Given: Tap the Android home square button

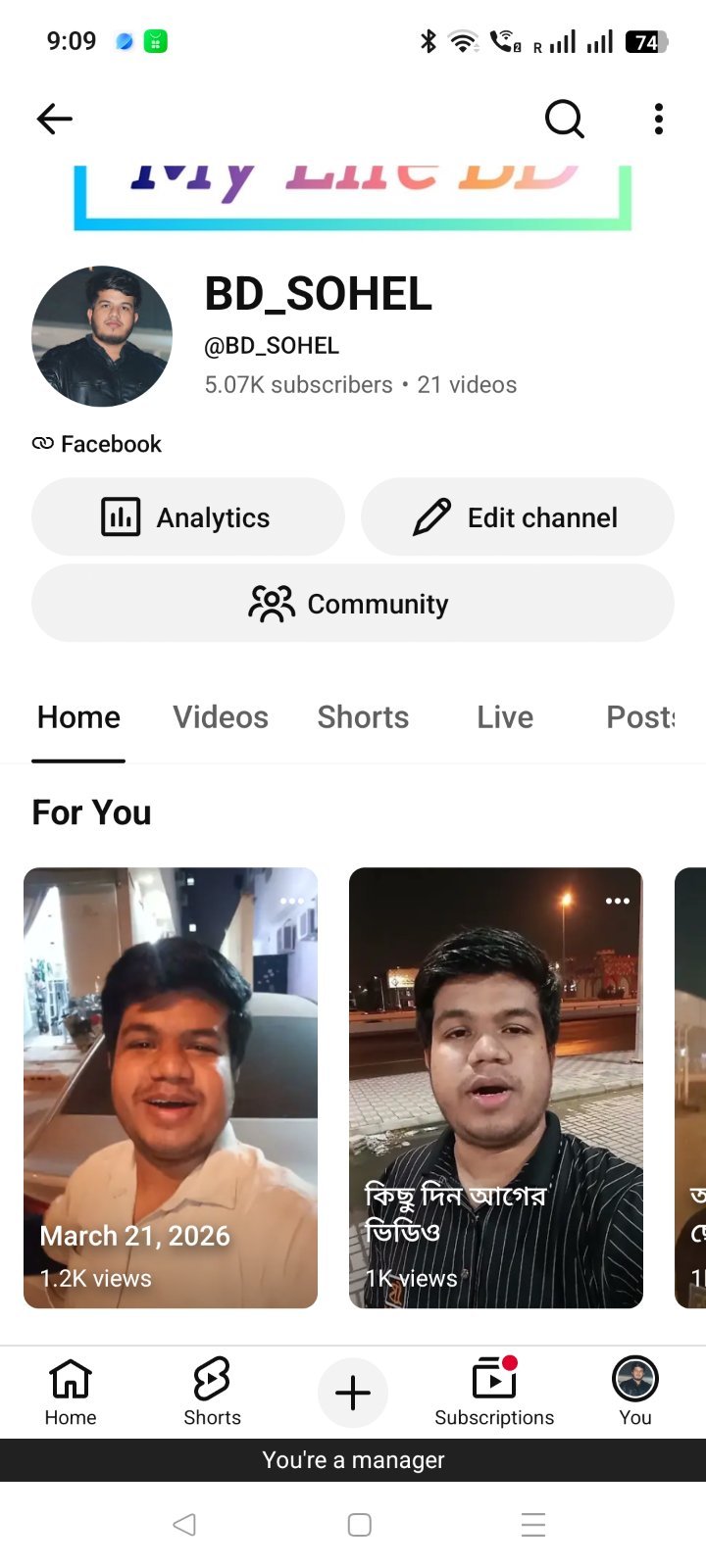Looking at the screenshot, I should coord(360,1524).
